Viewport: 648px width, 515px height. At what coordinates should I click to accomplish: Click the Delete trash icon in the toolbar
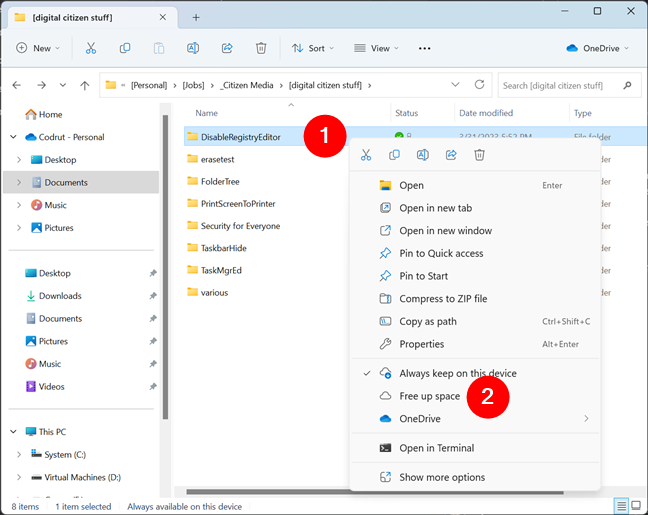pos(260,48)
